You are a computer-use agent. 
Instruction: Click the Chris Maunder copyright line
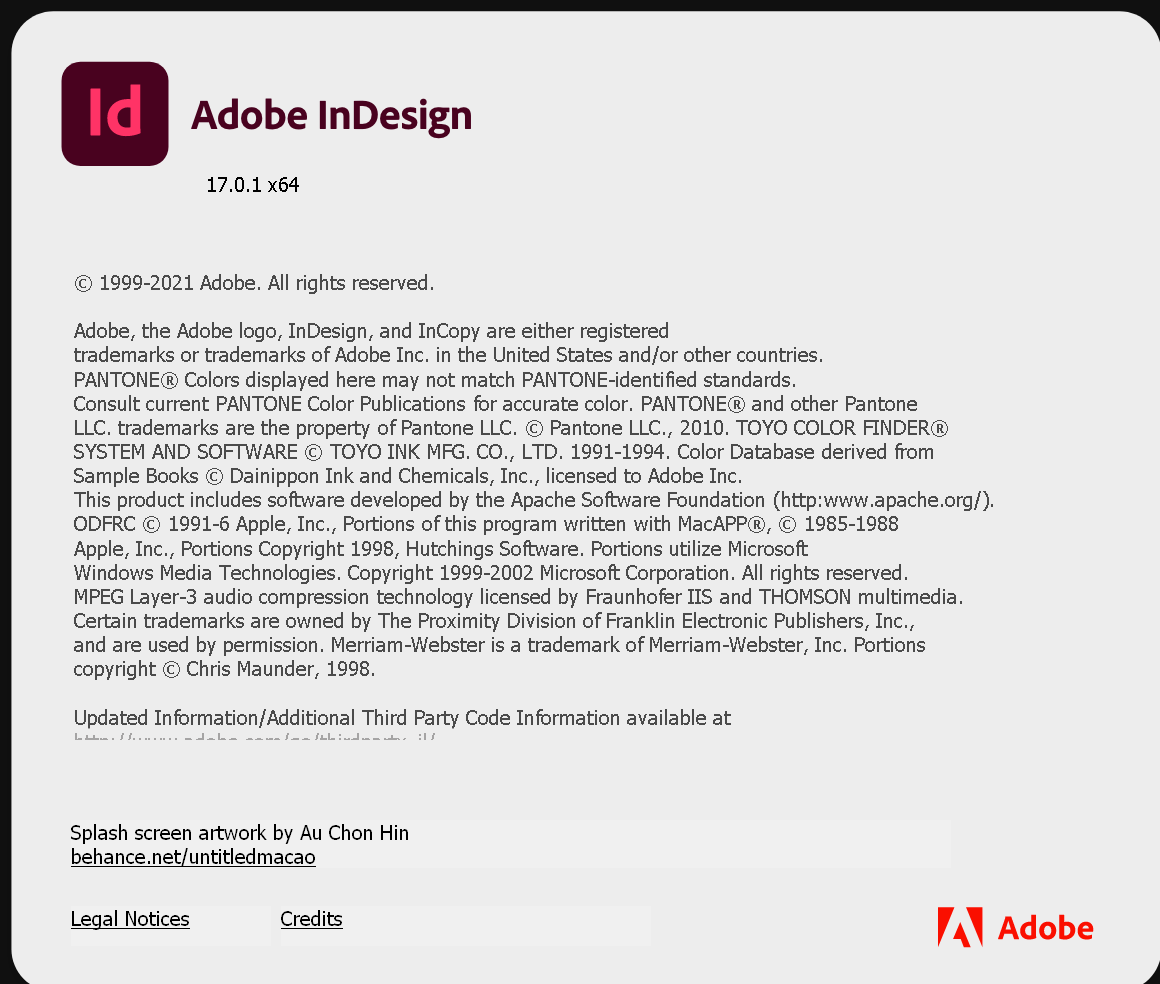point(224,669)
